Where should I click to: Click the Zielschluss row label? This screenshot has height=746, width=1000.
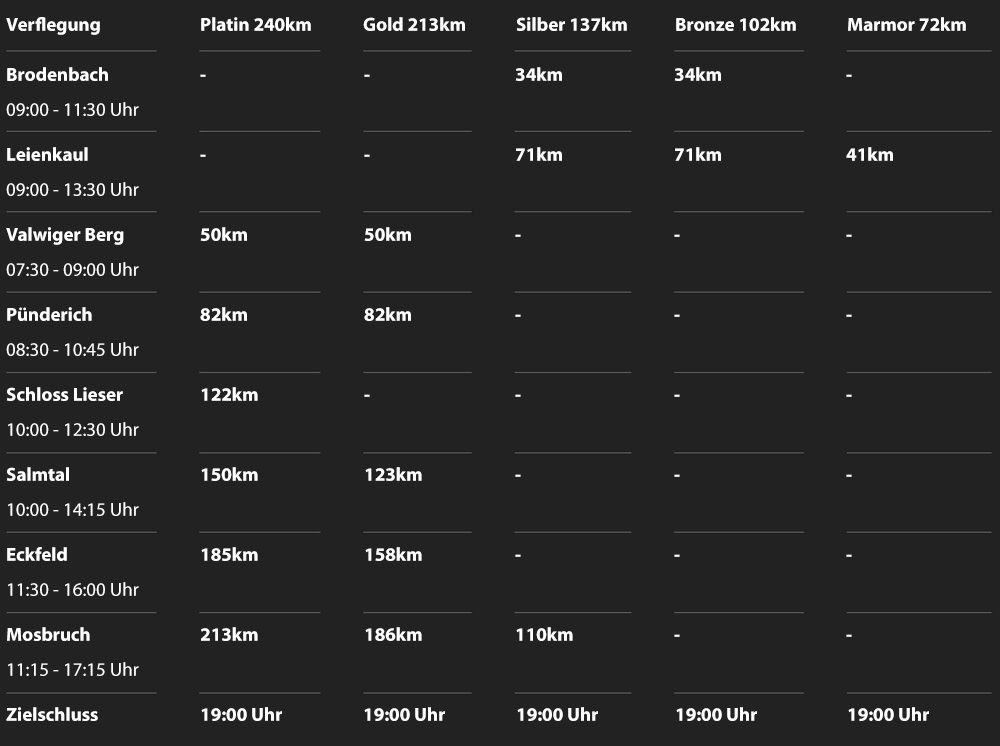click(52, 715)
